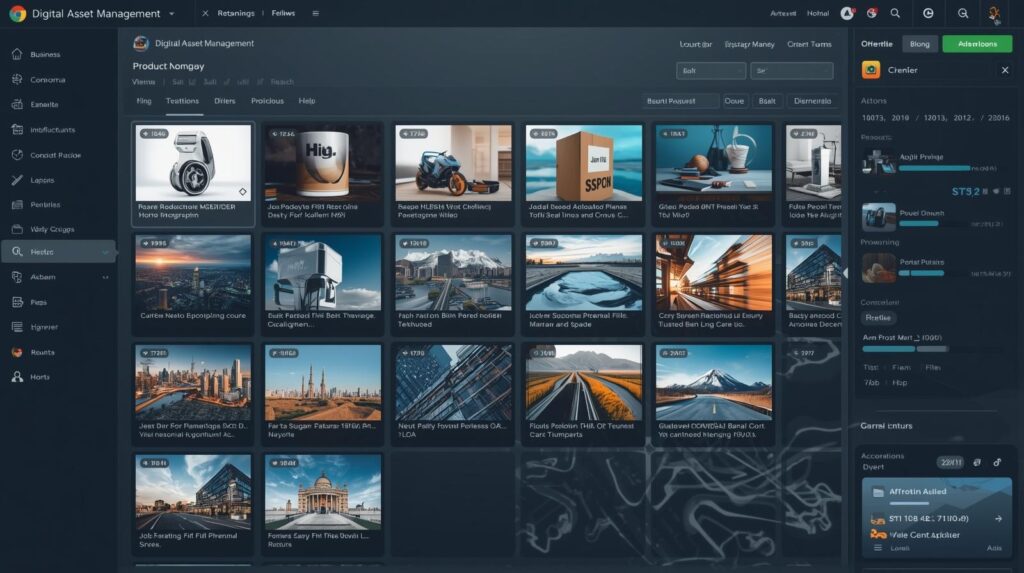Open hamburger menu icon in title bar
The image size is (1024, 573).
(315, 13)
